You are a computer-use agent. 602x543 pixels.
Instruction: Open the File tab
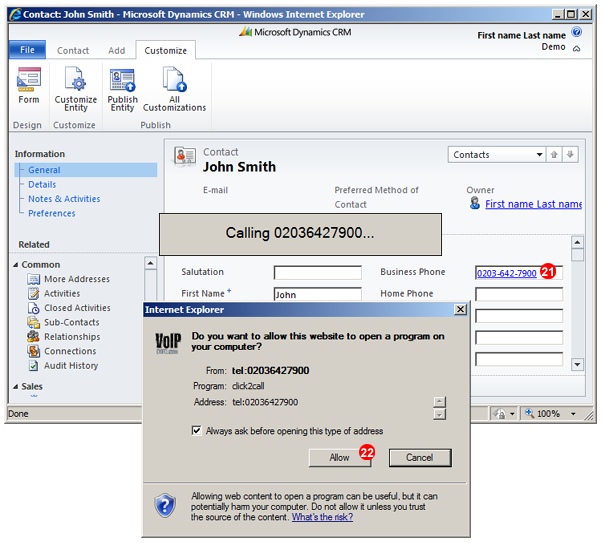click(x=27, y=50)
